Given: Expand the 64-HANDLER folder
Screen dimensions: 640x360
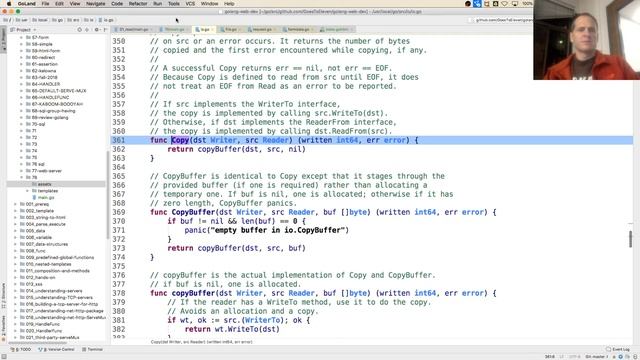Looking at the screenshot, I should (x=22, y=84).
